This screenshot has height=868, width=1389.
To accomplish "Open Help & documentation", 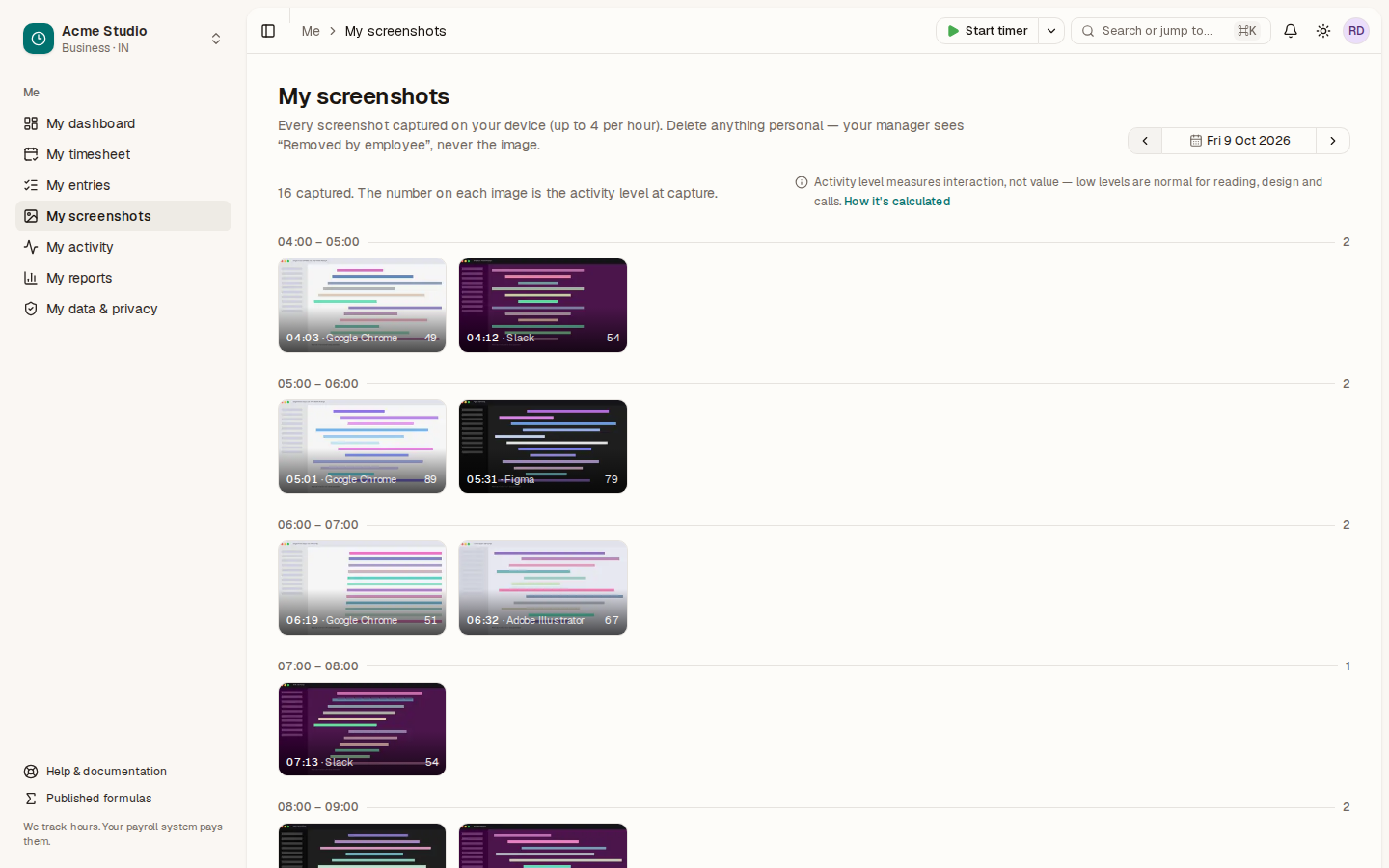I will [123, 772].
